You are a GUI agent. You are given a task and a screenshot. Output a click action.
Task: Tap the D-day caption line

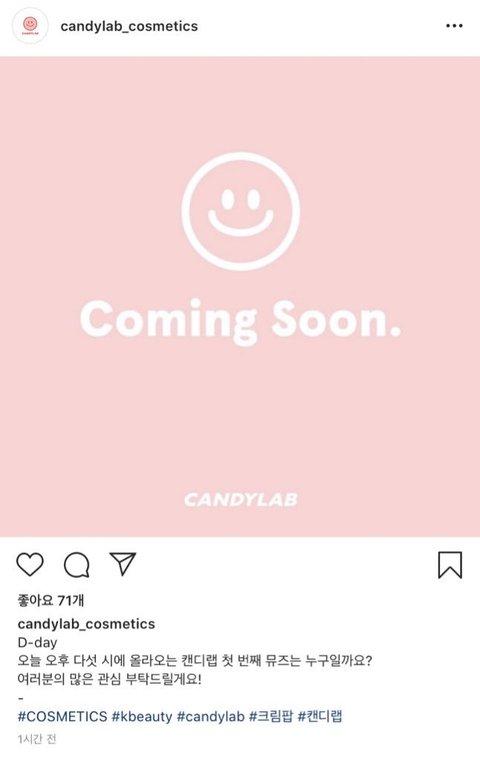pyautogui.click(x=37, y=642)
